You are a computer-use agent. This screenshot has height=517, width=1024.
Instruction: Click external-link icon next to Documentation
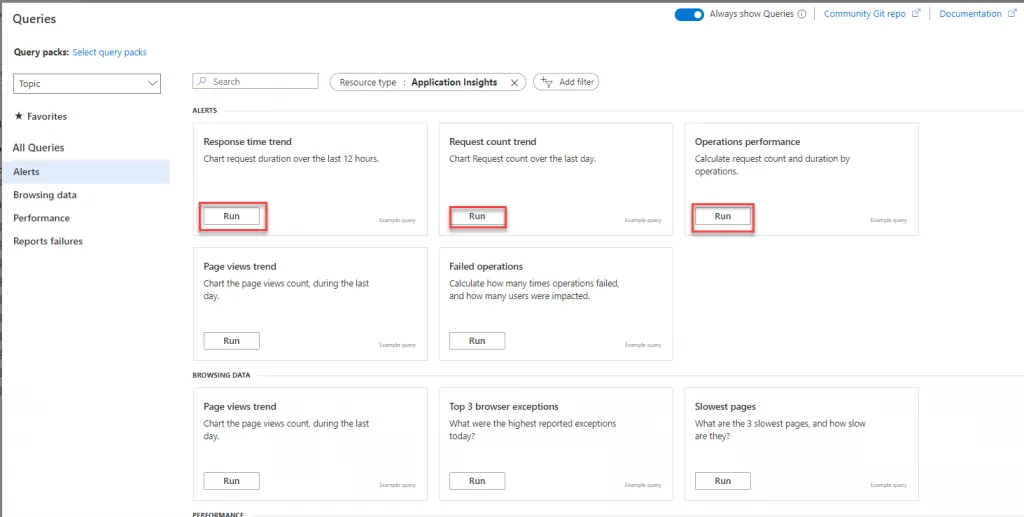click(x=1012, y=14)
